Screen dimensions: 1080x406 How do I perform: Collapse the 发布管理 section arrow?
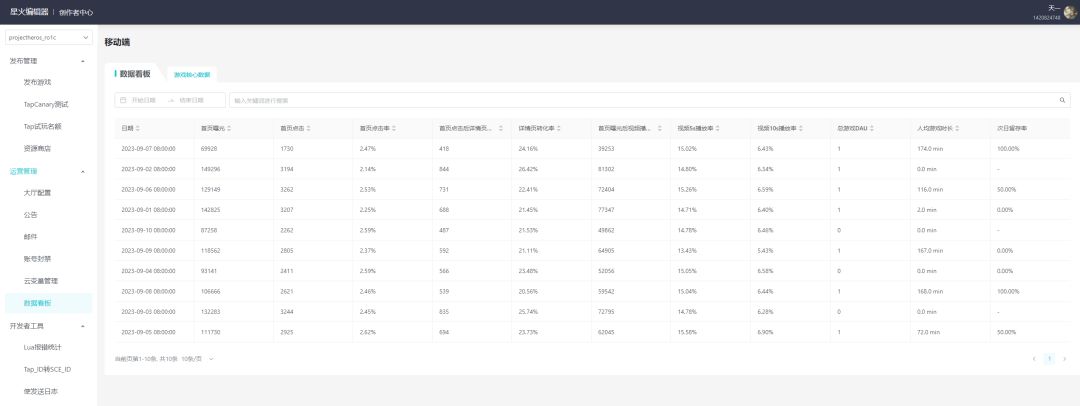tap(83, 61)
